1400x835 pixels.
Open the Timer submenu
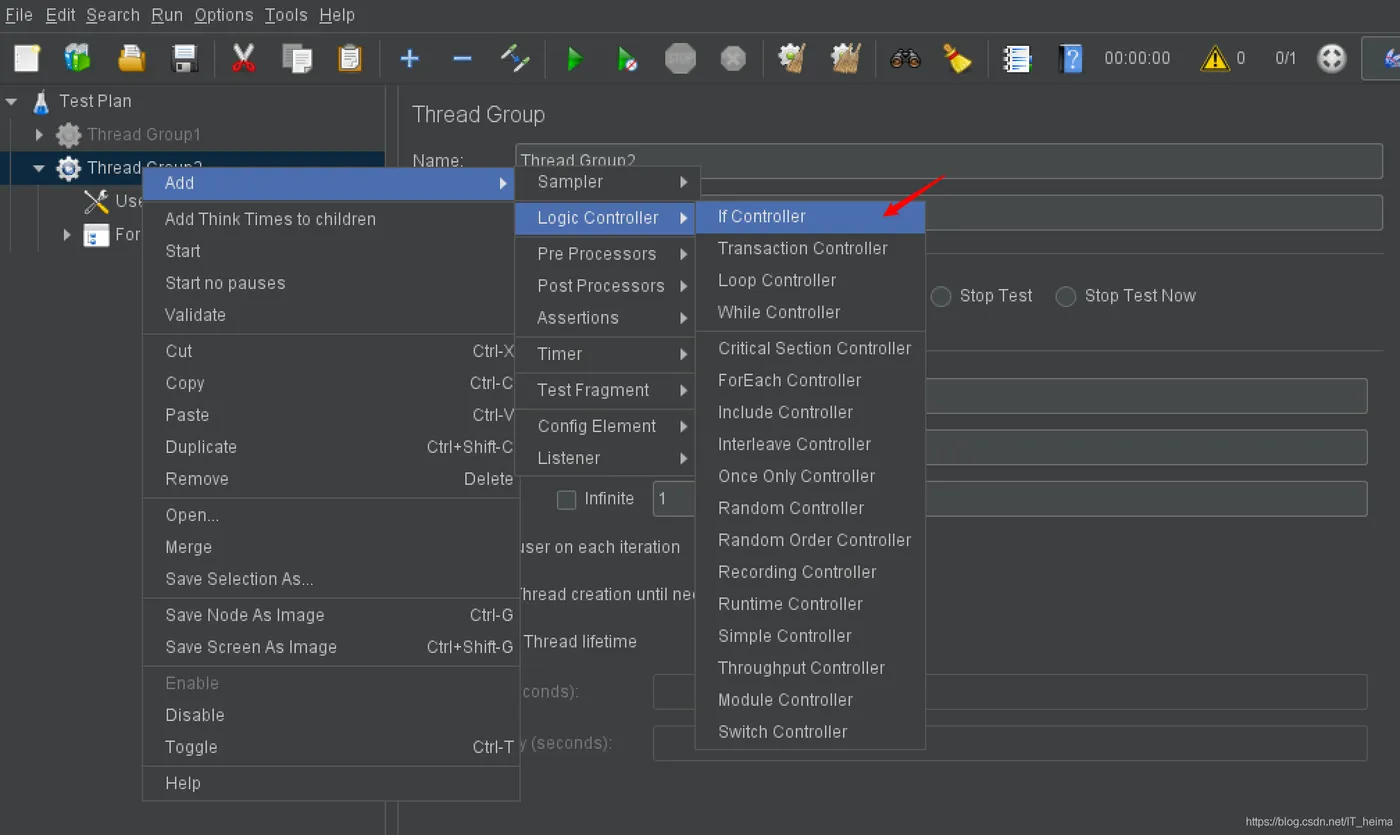pyautogui.click(x=607, y=354)
